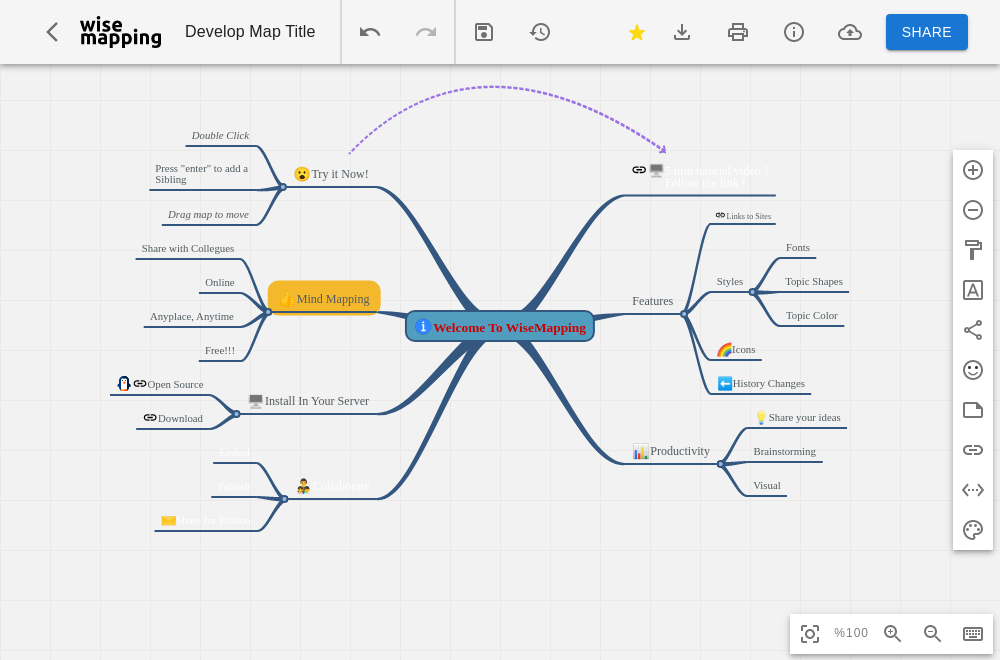
Task: Zoom in using the magnifier plus icon
Action: pyautogui.click(x=892, y=633)
